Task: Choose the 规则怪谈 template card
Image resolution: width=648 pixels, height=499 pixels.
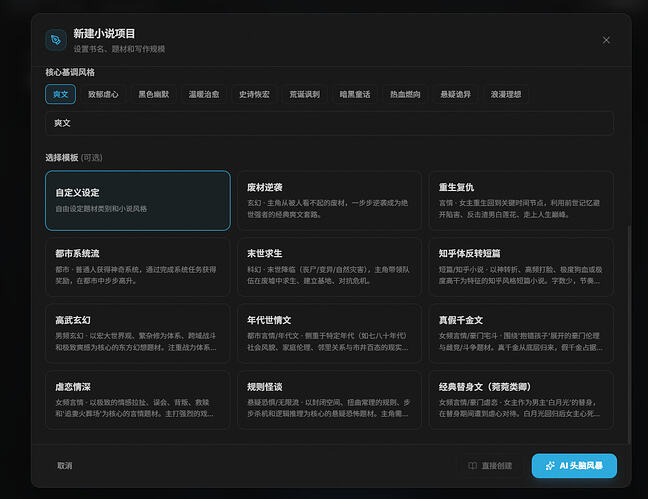Action: pos(329,400)
